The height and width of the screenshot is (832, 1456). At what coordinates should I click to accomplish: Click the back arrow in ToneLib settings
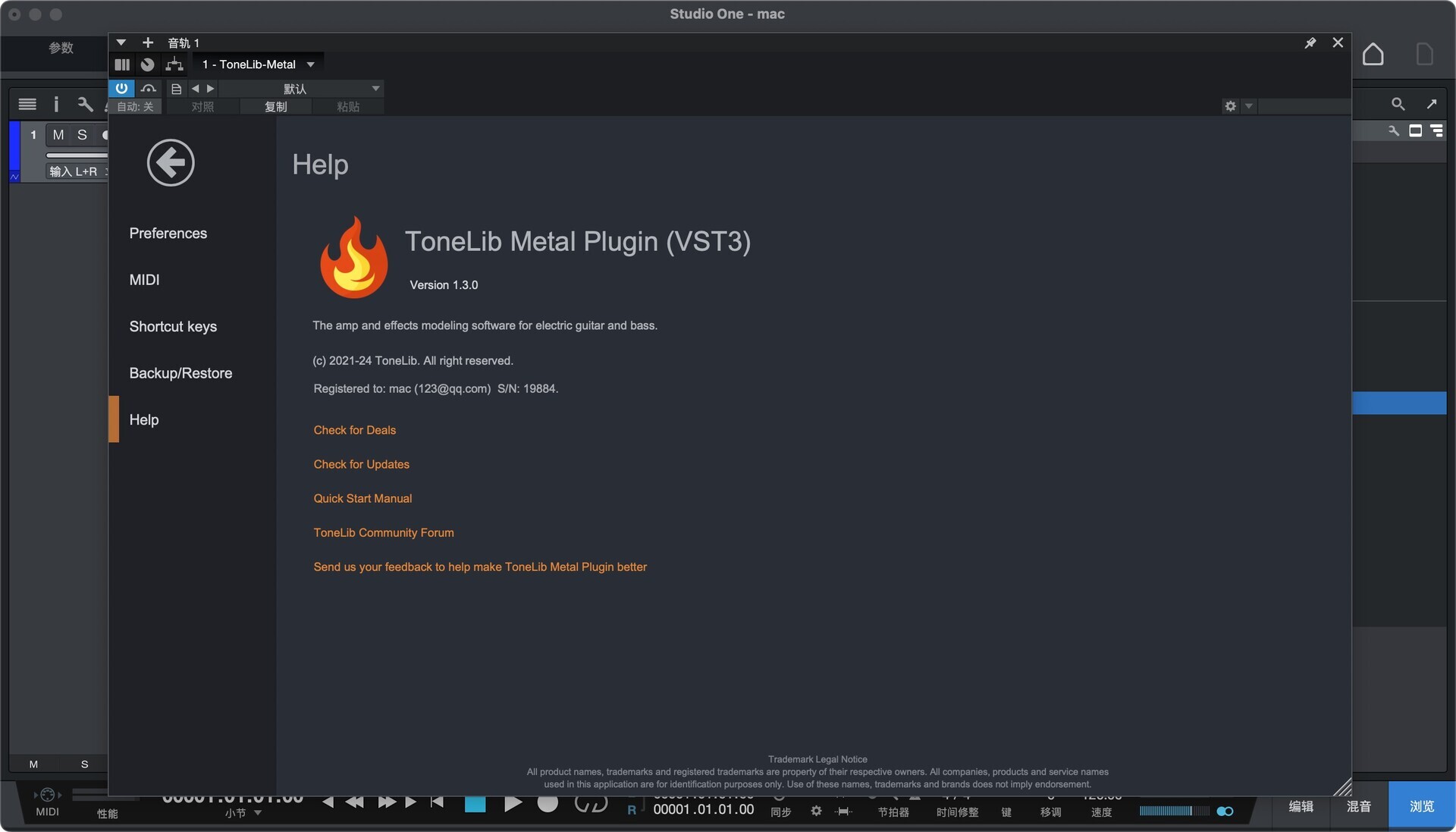pos(171,162)
